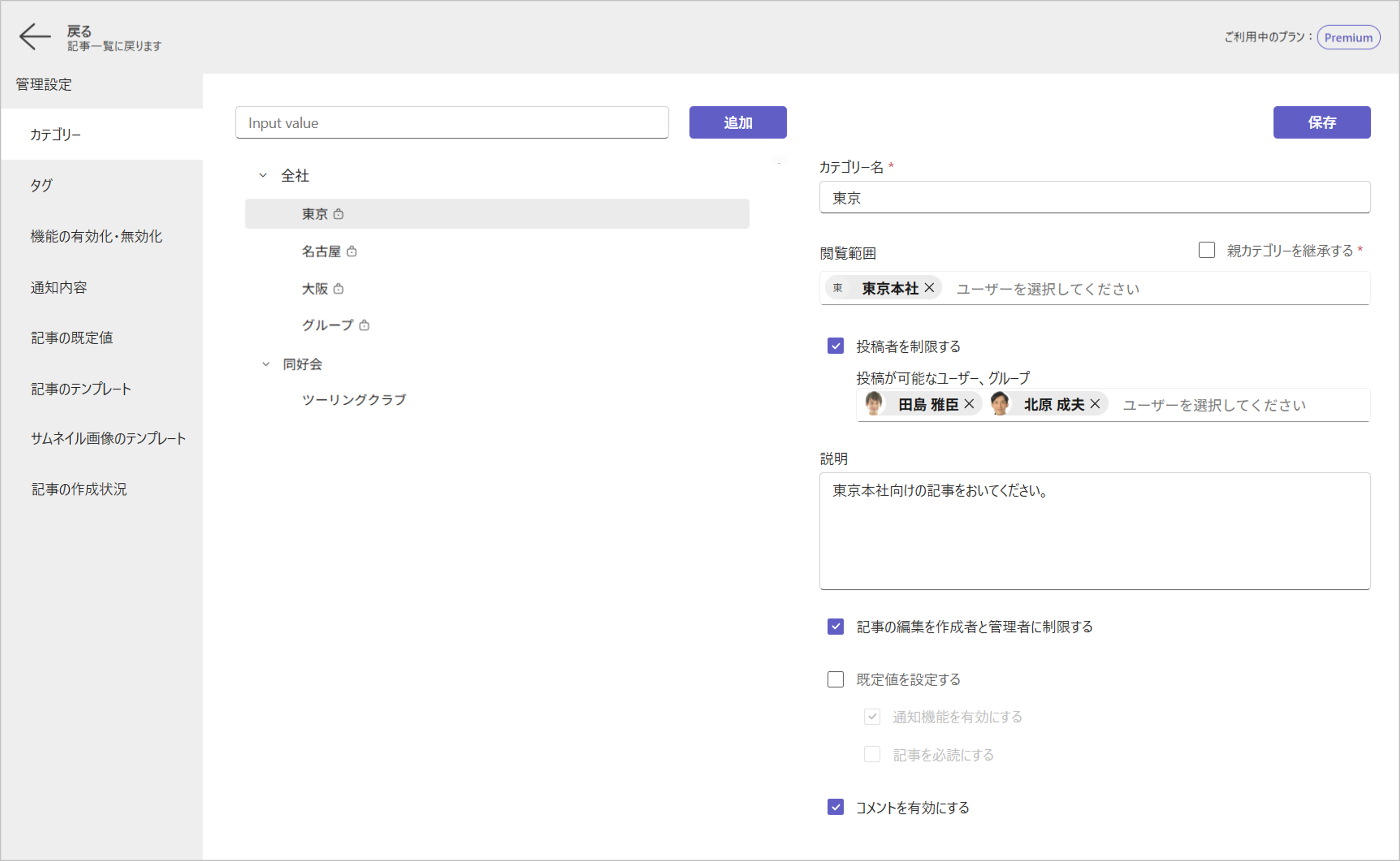Open 記事のテンプレート settings page
1400x861 pixels.
[x=81, y=389]
